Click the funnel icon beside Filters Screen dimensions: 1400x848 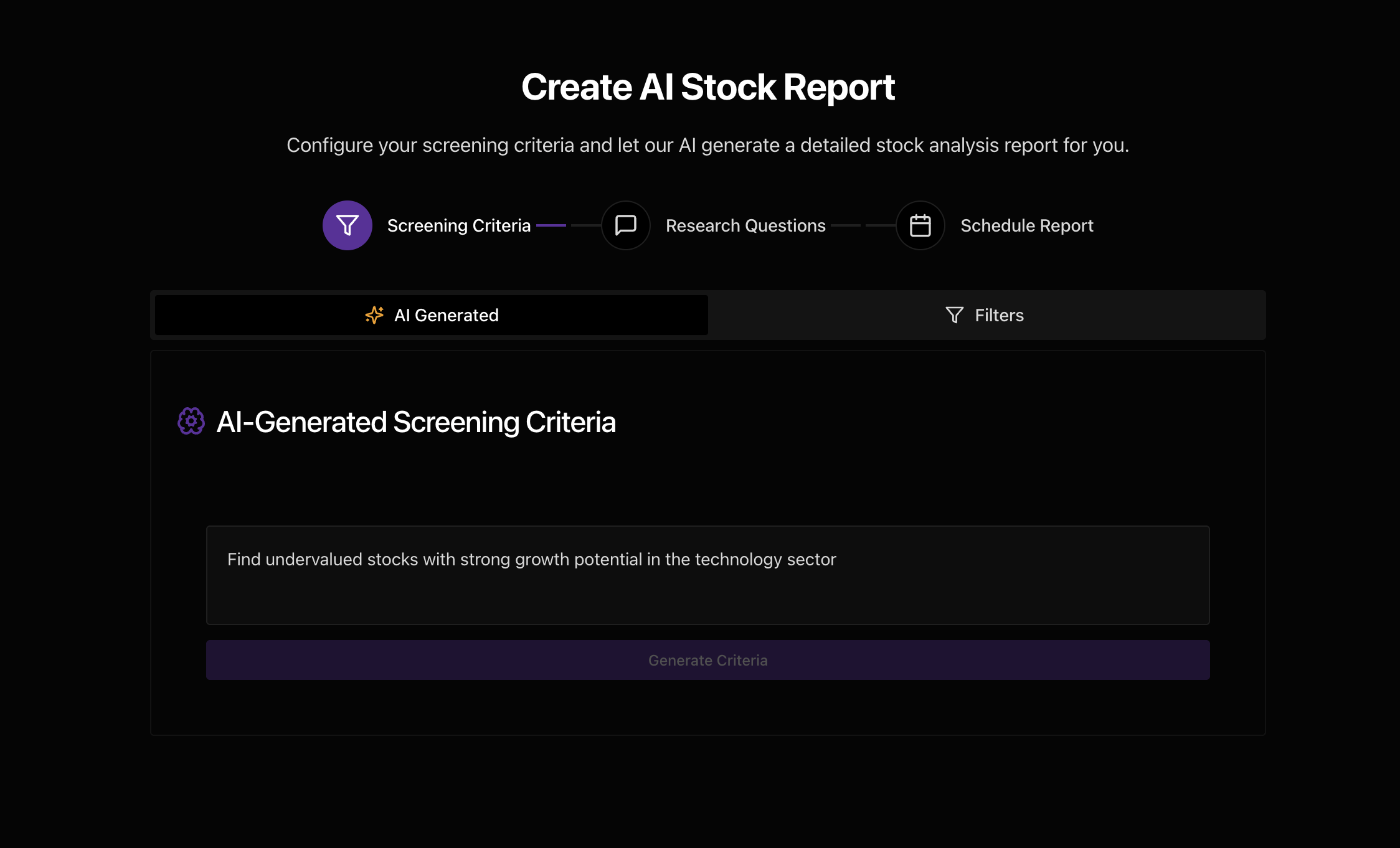[954, 315]
